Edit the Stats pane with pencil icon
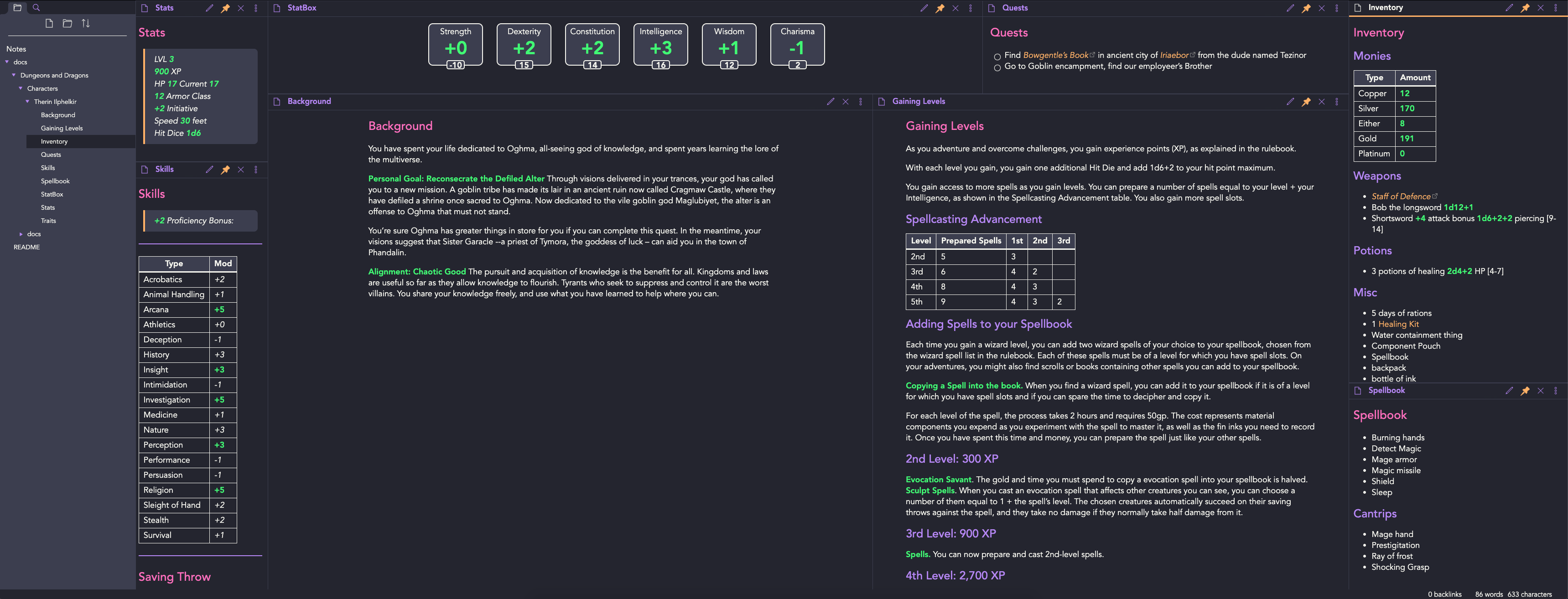 (209, 8)
